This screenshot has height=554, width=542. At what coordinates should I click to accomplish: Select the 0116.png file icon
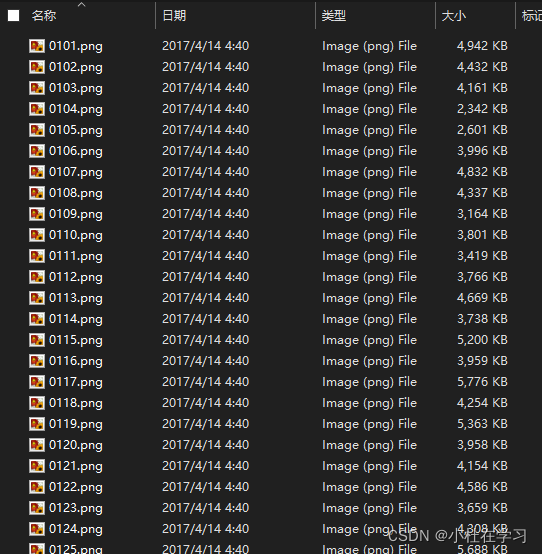[x=37, y=361]
